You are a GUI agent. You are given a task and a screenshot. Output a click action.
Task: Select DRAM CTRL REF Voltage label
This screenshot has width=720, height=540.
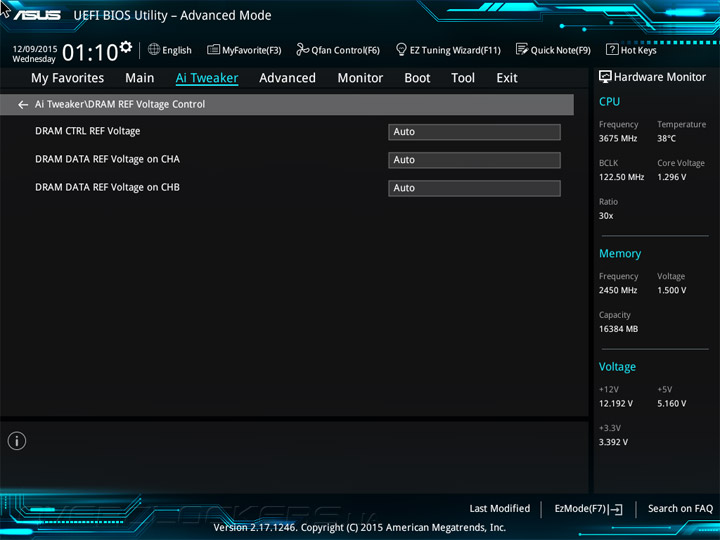point(88,131)
